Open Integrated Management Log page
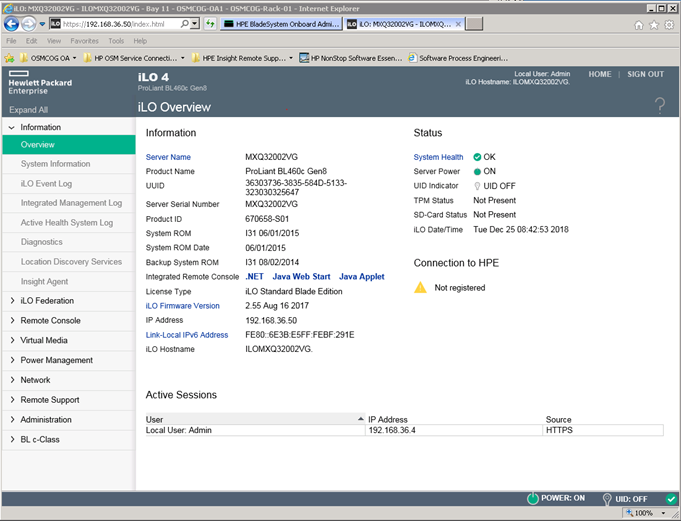The image size is (681, 521). 69,203
